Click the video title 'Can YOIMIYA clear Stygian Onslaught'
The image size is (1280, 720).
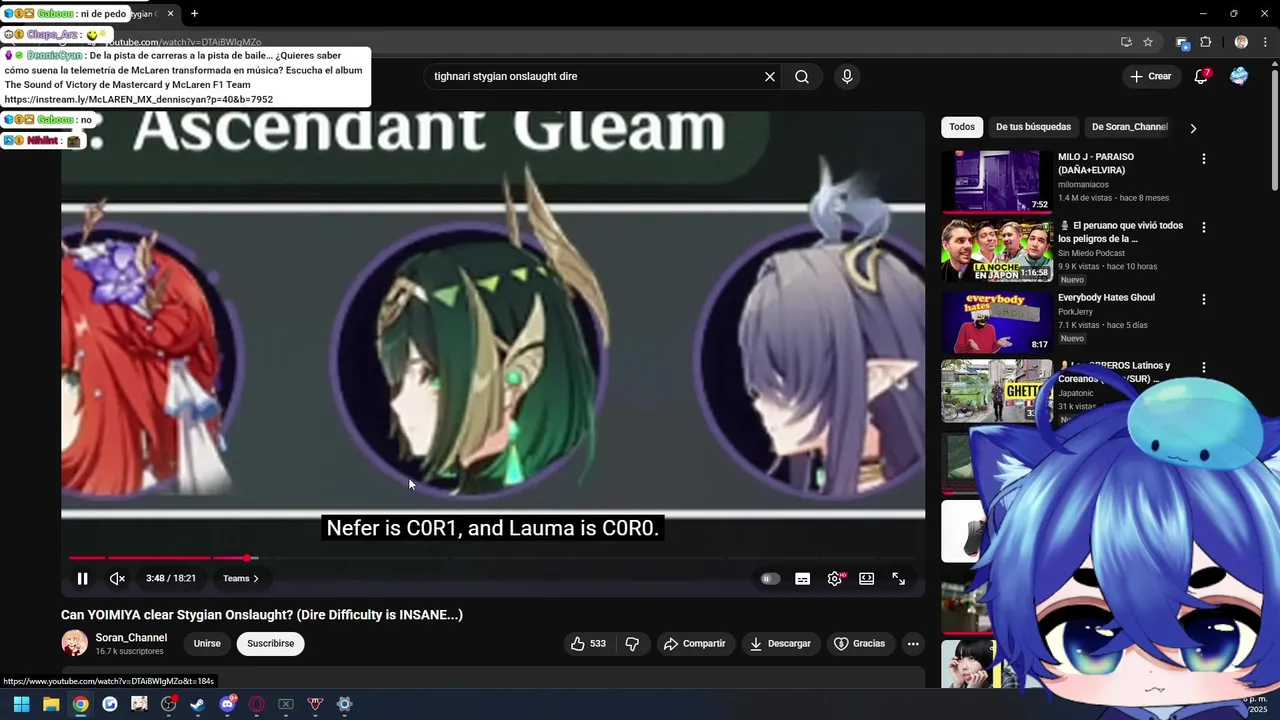262,615
